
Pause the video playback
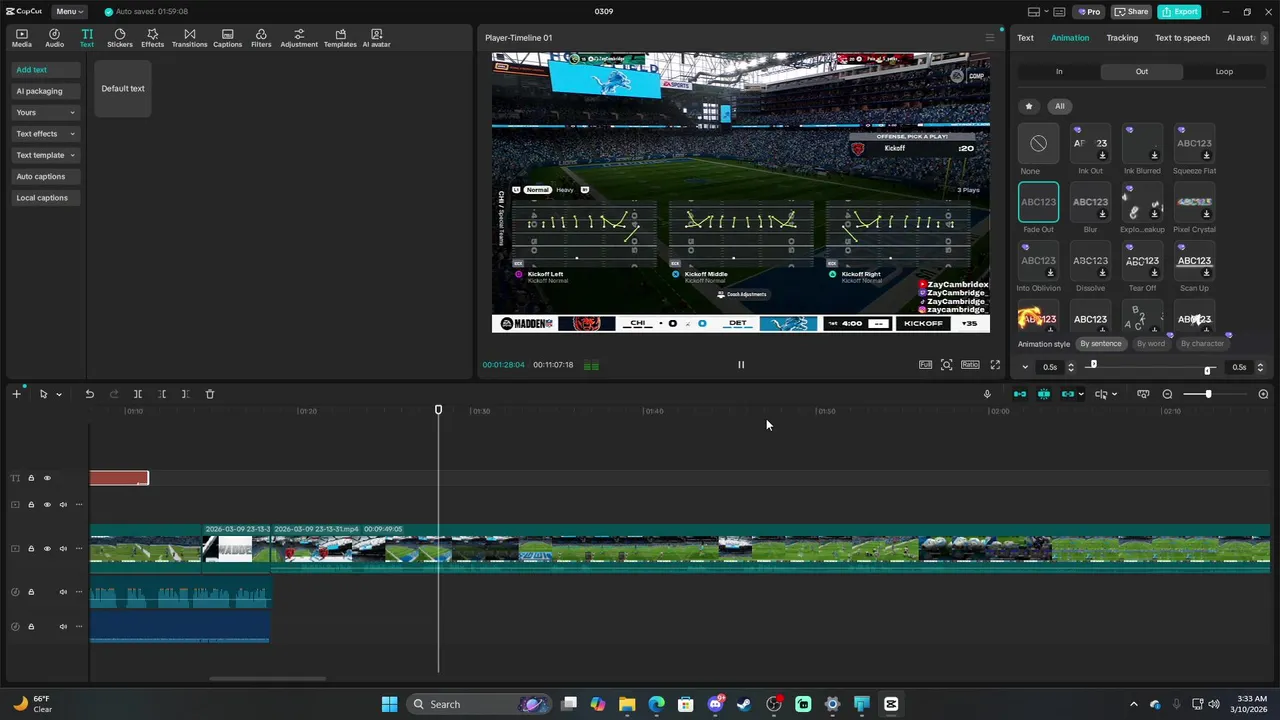tap(741, 365)
